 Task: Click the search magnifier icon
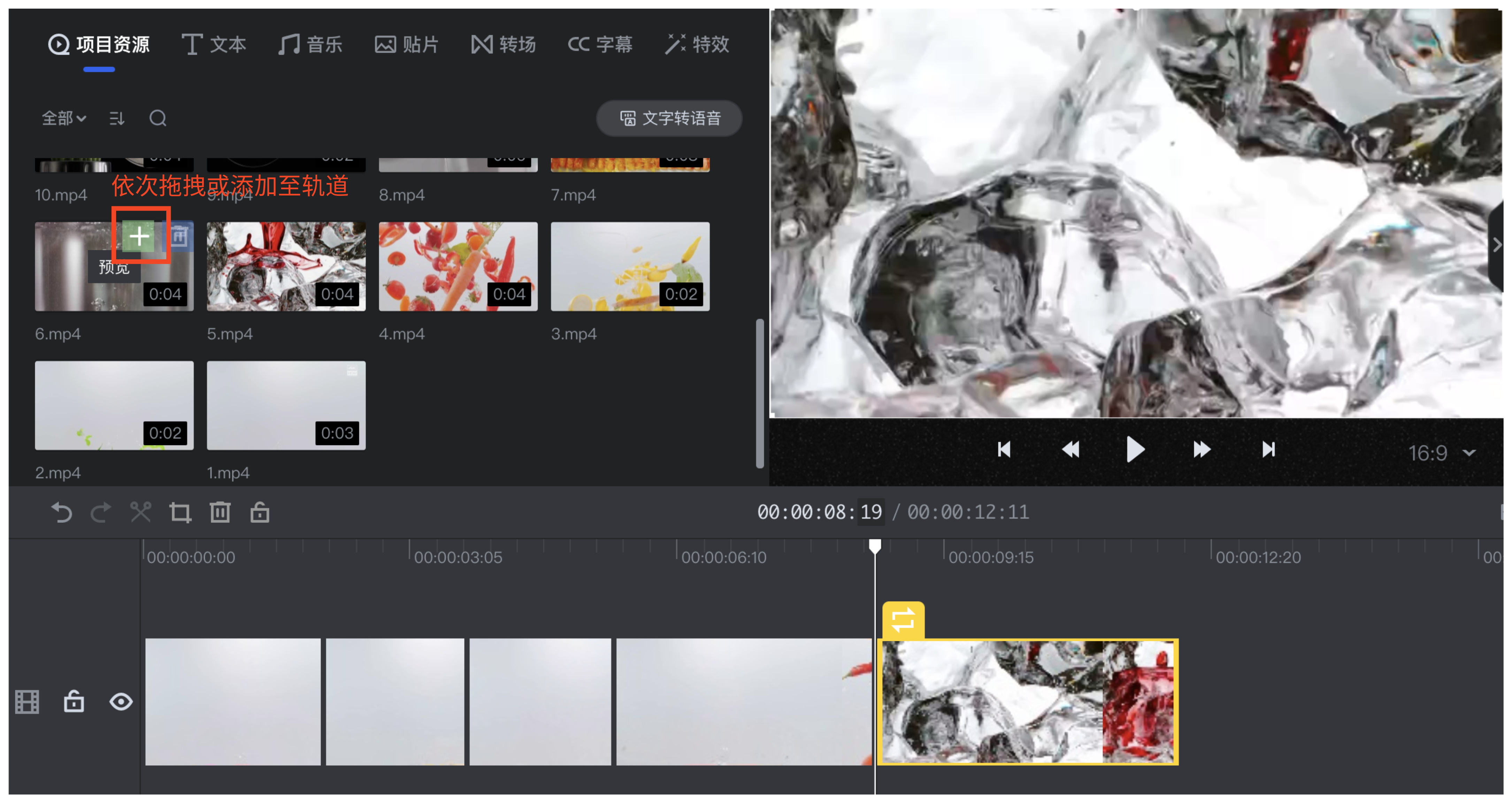pos(158,118)
